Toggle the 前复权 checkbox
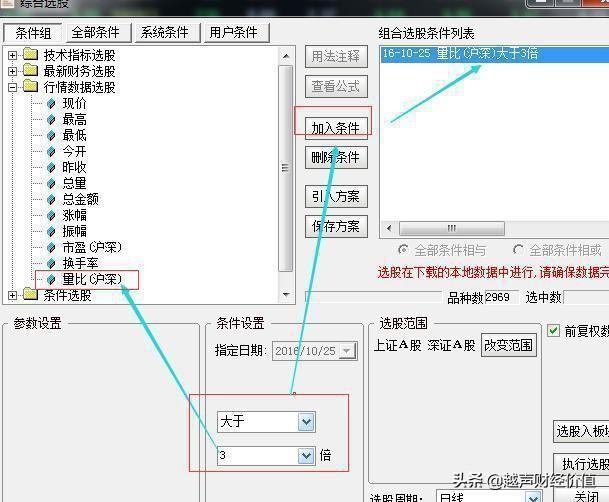The height and width of the screenshot is (502, 609). pyautogui.click(x=553, y=331)
